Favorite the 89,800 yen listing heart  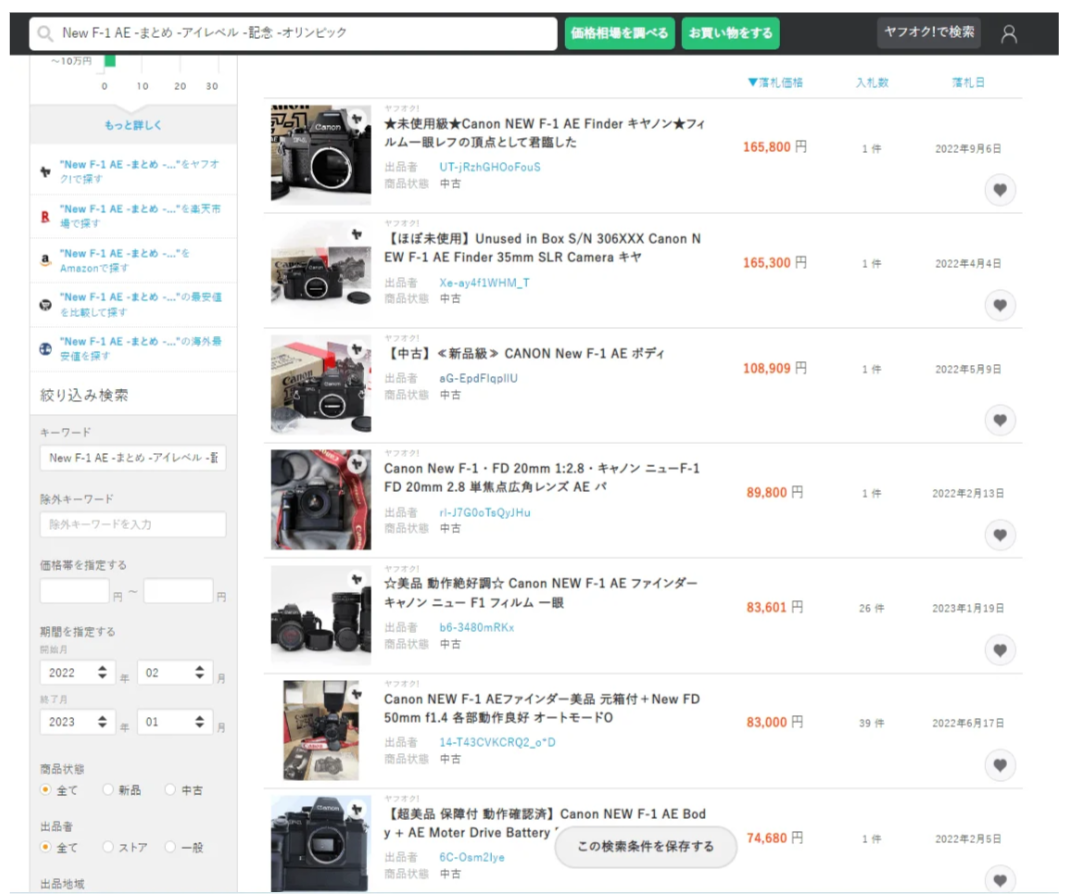coord(999,535)
